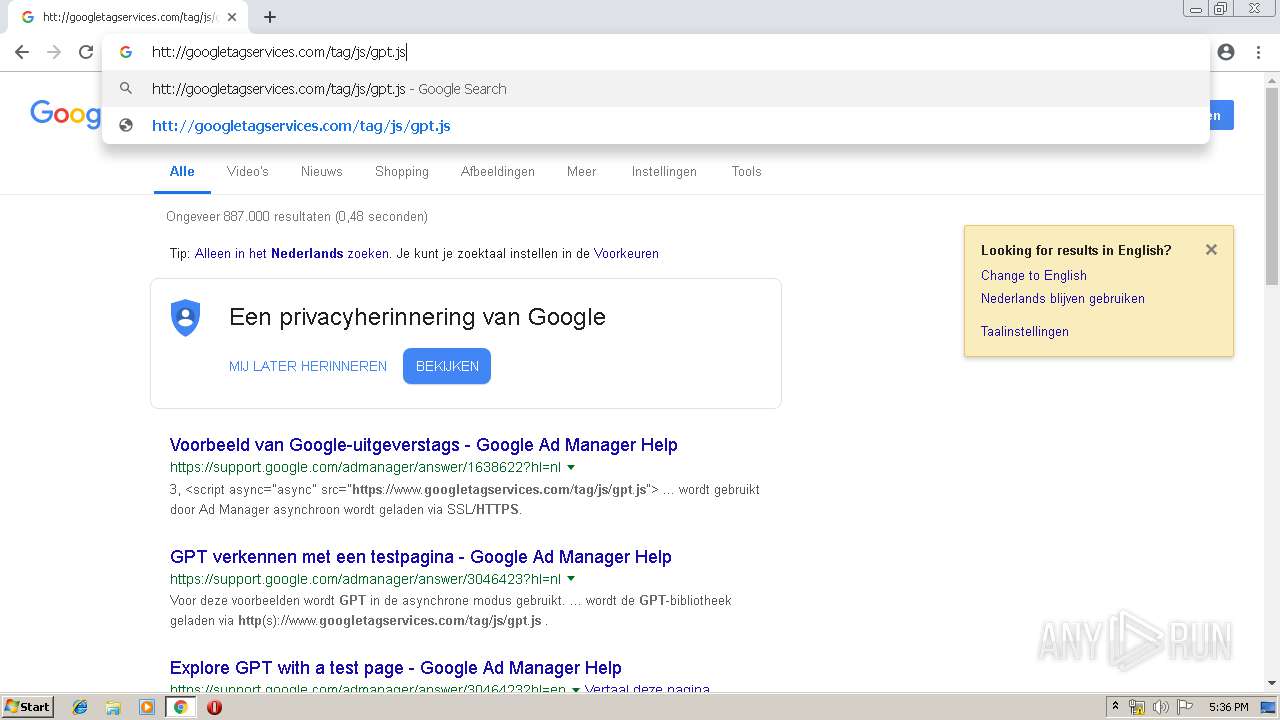Launch Internet Explorer from the taskbar
Image resolution: width=1280 pixels, height=720 pixels.
click(x=80, y=707)
